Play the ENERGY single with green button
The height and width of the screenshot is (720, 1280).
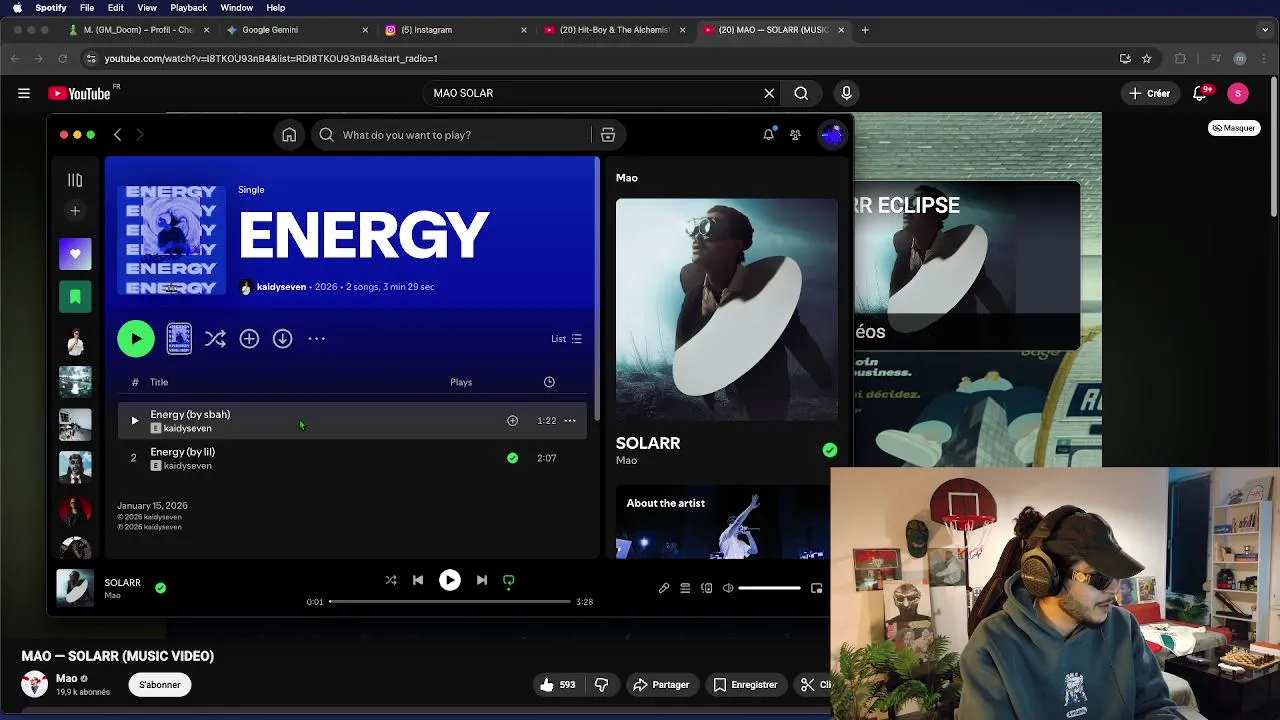point(136,339)
